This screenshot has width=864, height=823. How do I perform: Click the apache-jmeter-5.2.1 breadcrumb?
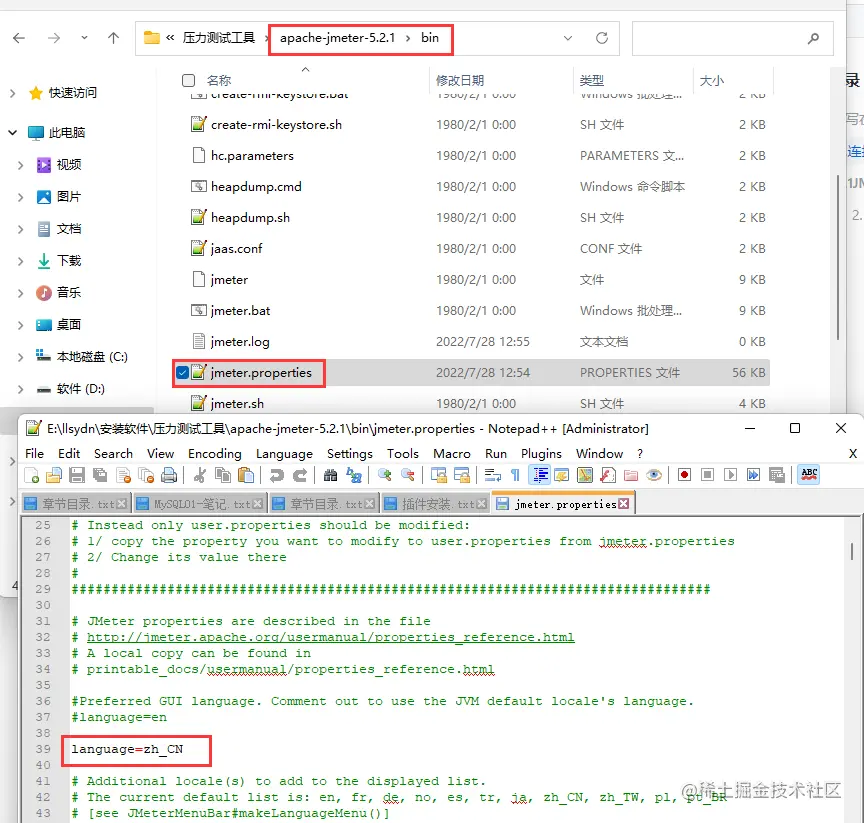coord(337,37)
